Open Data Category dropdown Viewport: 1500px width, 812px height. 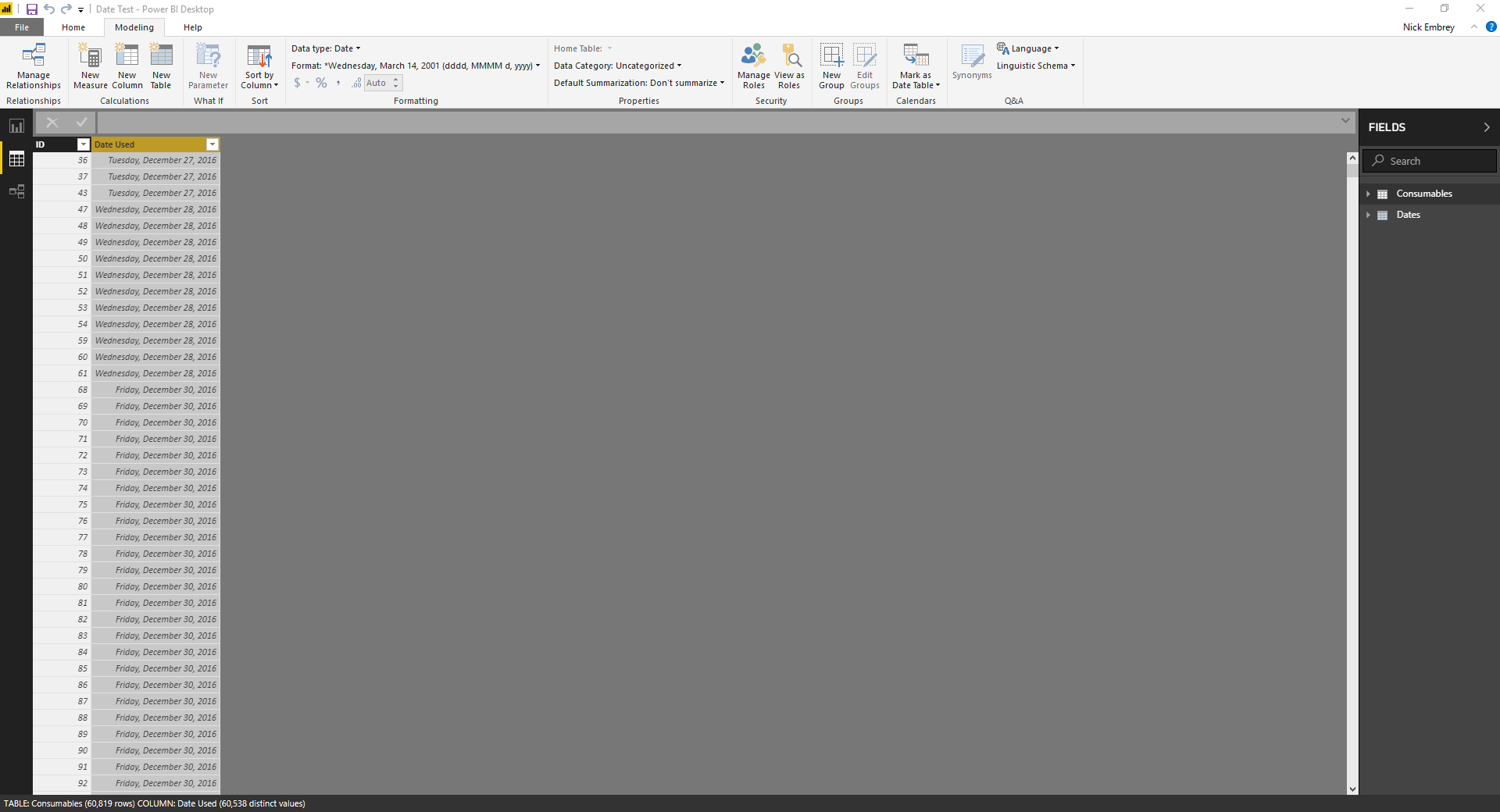click(617, 66)
